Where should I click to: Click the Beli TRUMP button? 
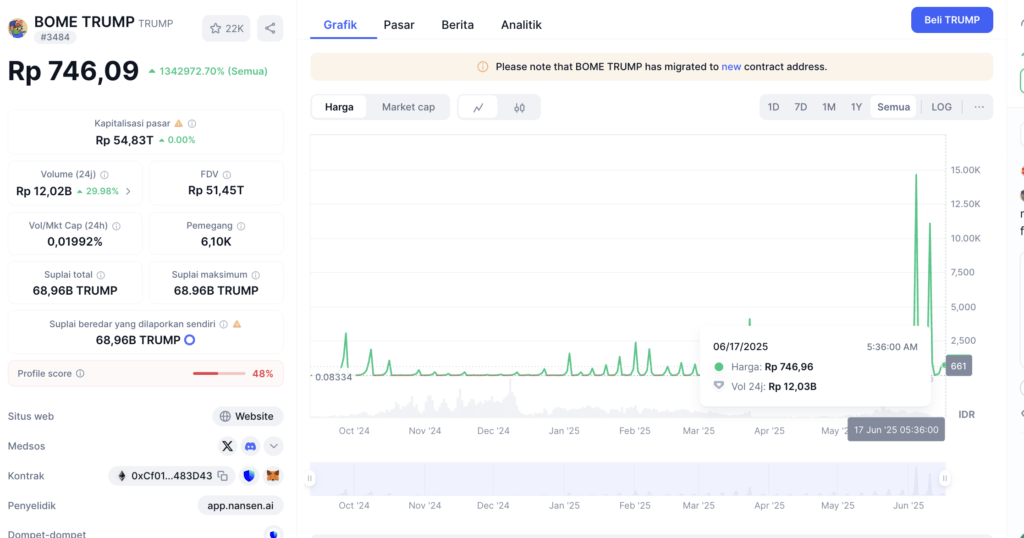(x=952, y=20)
